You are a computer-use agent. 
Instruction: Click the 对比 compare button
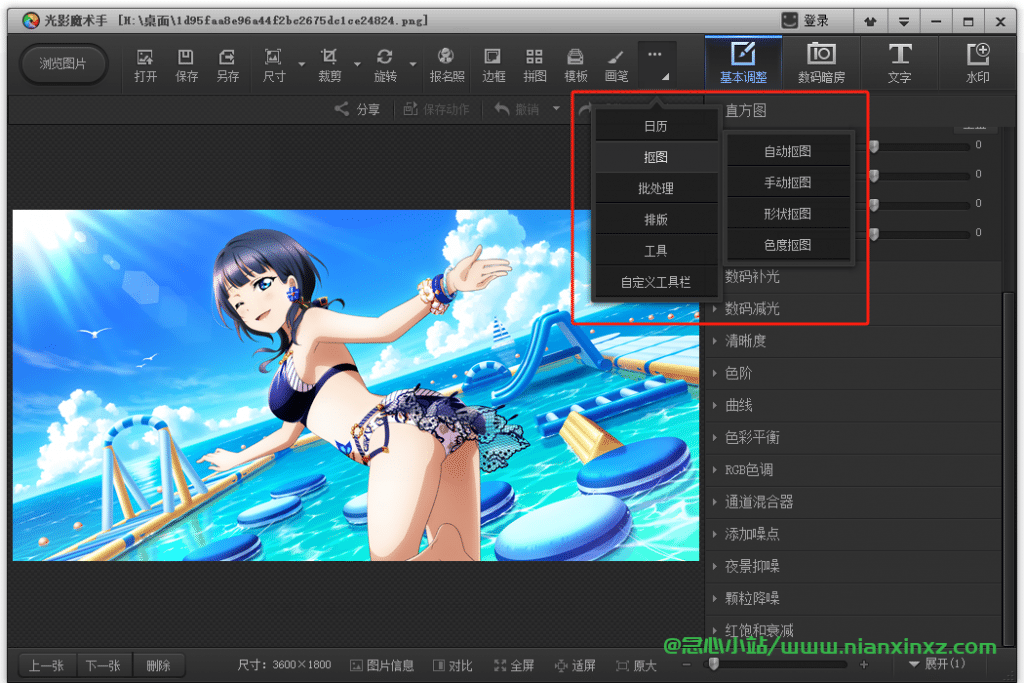coord(453,665)
